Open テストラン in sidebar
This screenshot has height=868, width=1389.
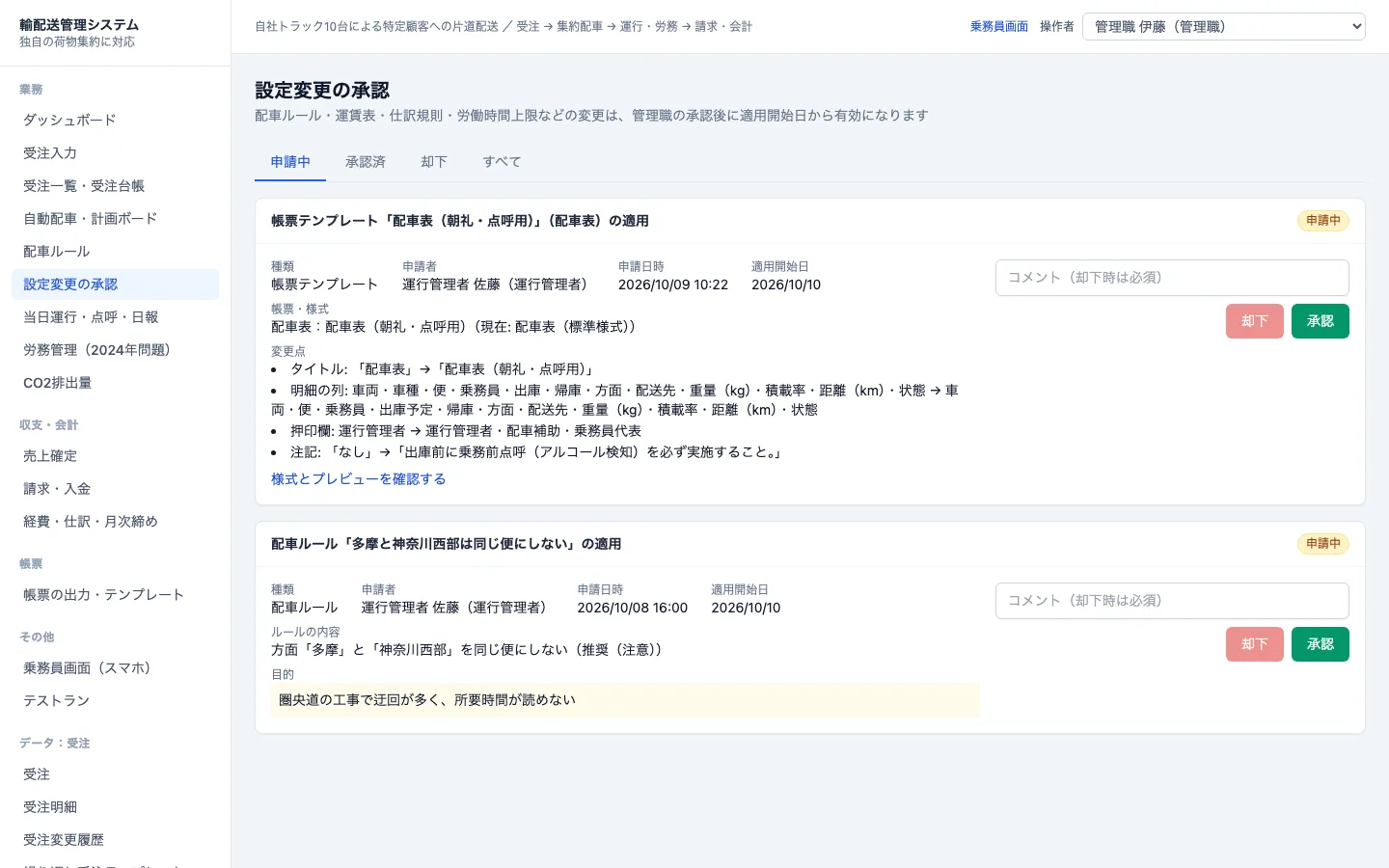pyautogui.click(x=115, y=701)
